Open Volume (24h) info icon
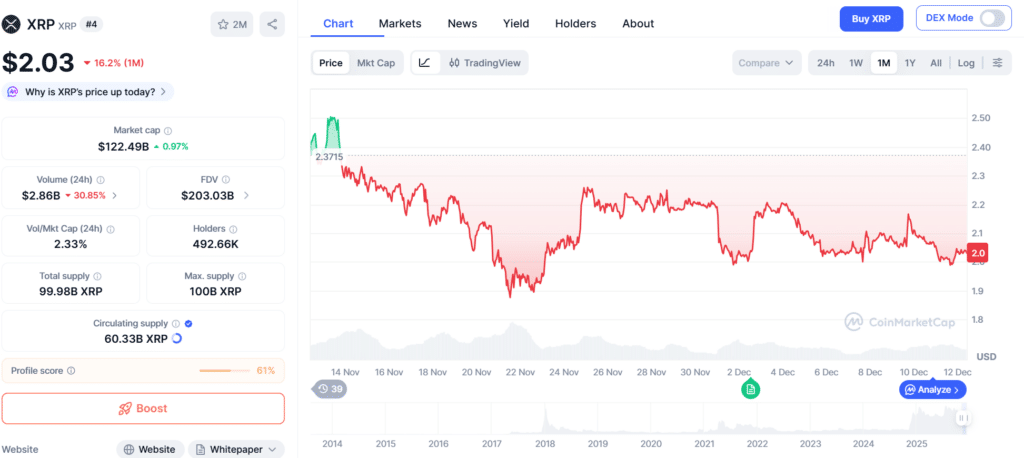This screenshot has width=1024, height=458. (101, 180)
